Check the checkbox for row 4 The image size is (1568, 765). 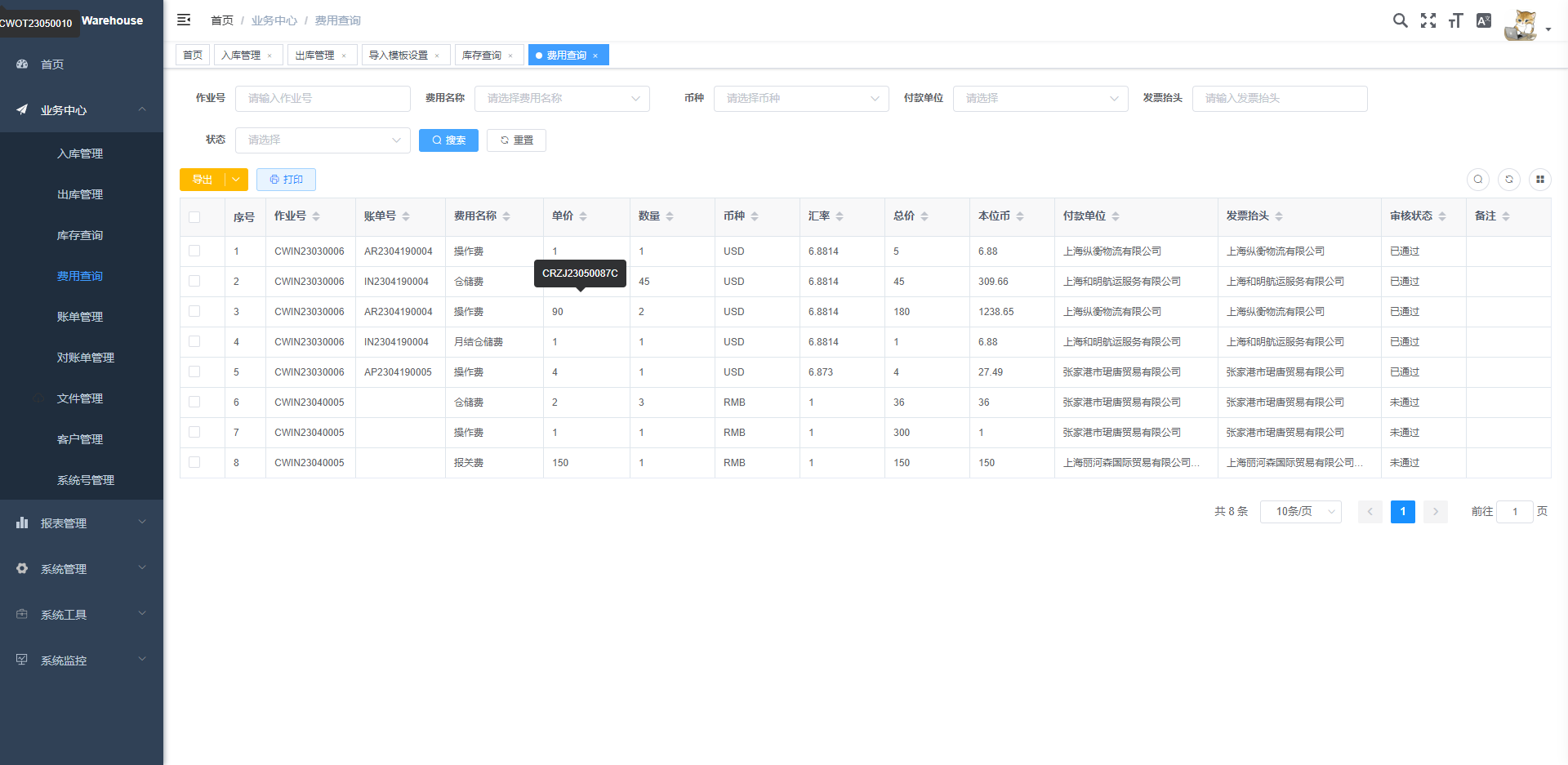click(x=194, y=341)
